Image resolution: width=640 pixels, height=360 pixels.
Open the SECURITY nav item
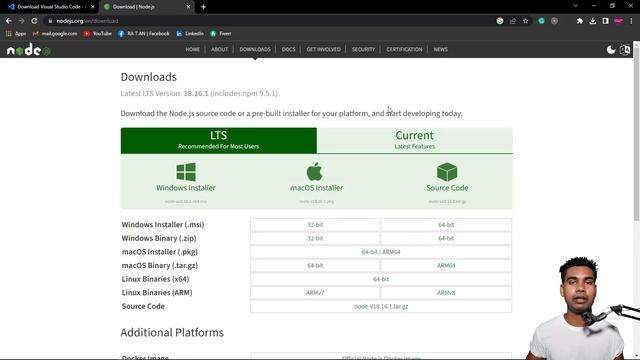pos(363,49)
